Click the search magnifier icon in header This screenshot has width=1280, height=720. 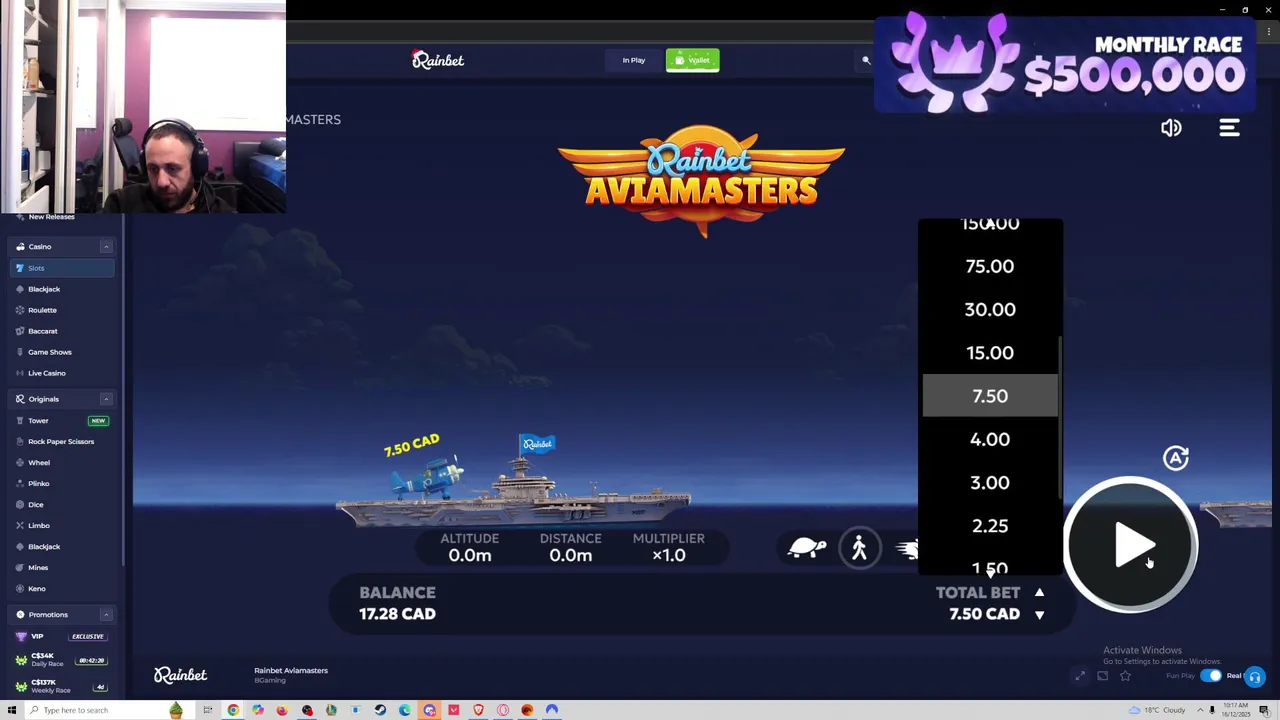pyautogui.click(x=866, y=60)
